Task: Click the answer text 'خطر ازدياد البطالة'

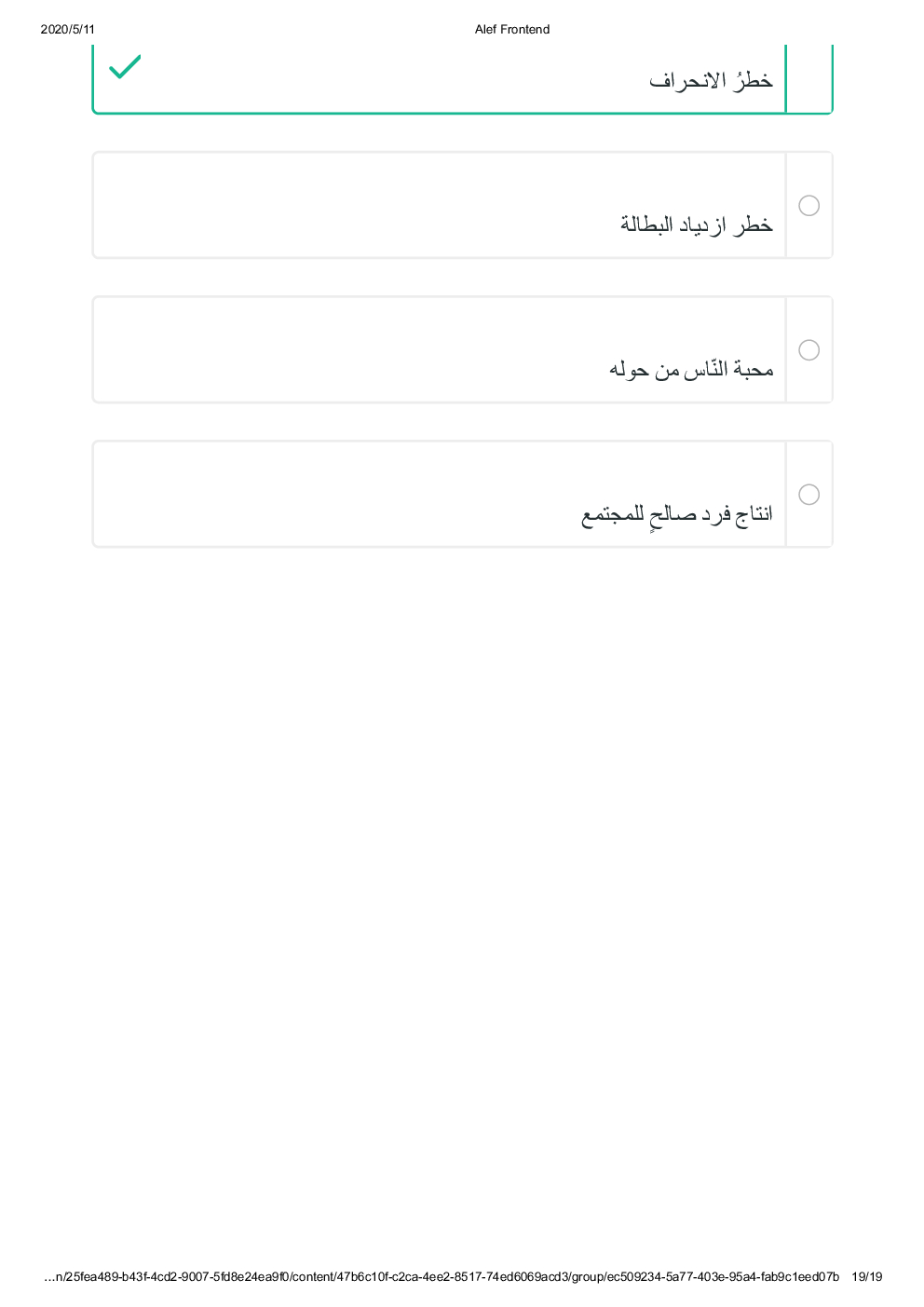Action: (x=696, y=225)
